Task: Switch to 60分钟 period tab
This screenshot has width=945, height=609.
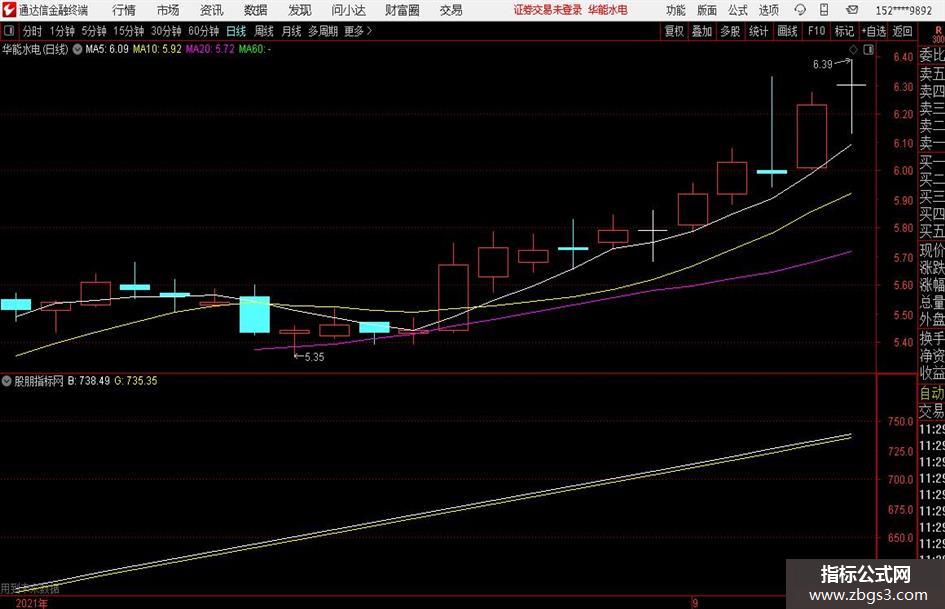Action: click(203, 31)
